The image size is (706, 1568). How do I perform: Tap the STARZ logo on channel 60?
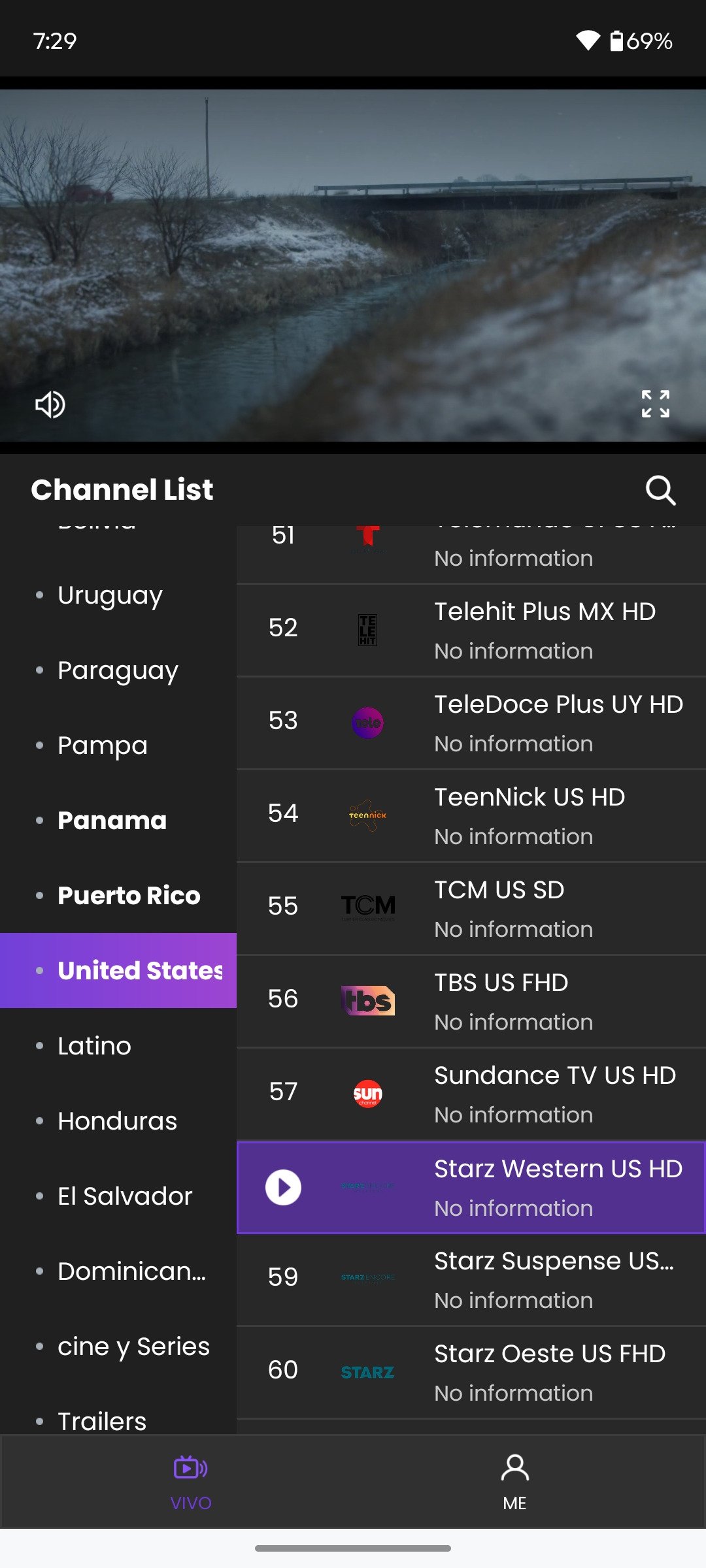368,1372
